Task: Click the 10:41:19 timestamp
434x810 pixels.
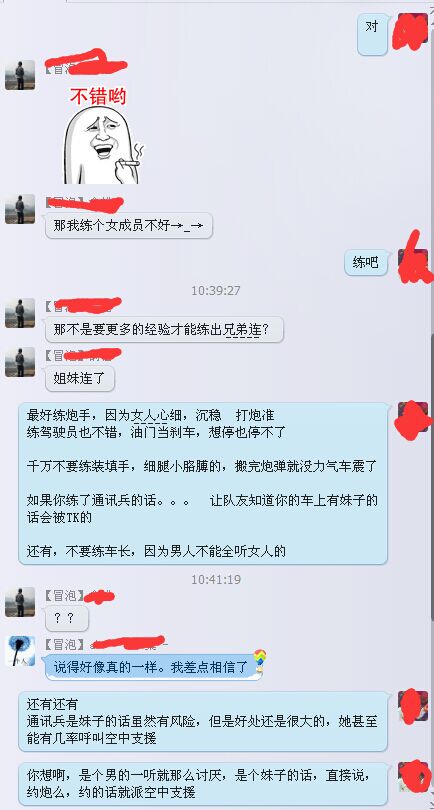Action: pyautogui.click(x=216, y=580)
